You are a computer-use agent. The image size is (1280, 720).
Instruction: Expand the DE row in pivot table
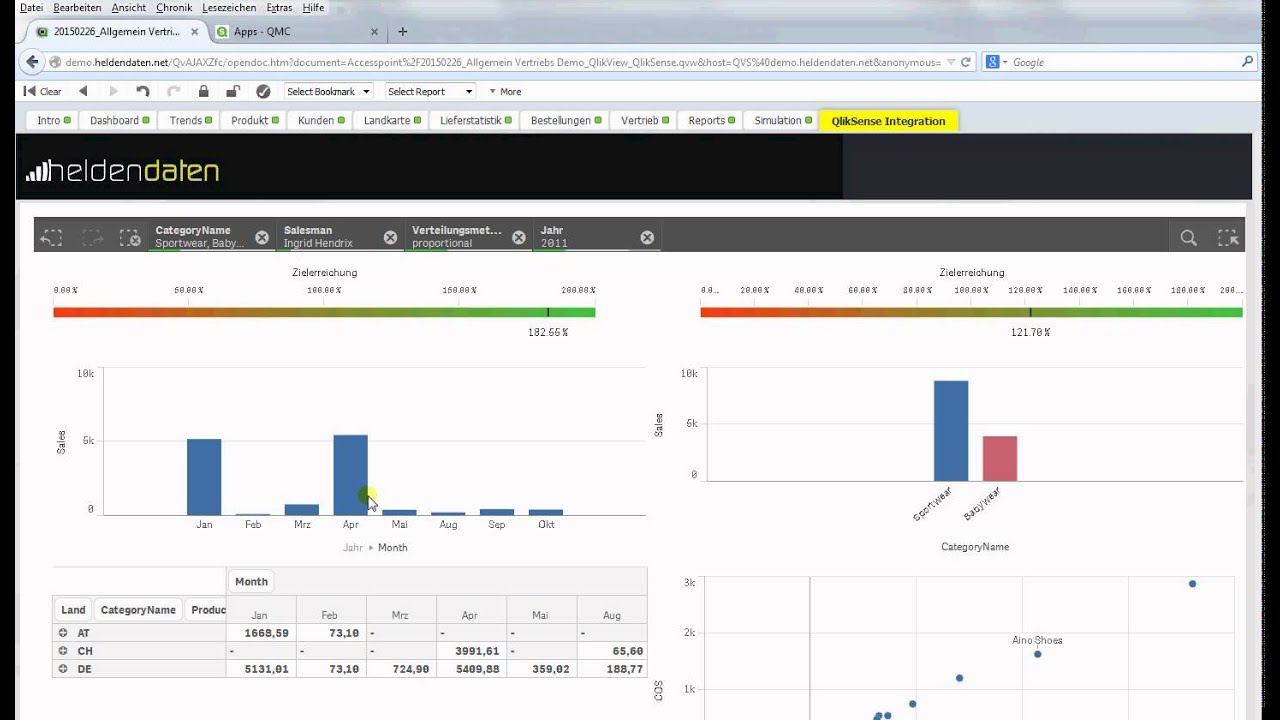point(62,669)
